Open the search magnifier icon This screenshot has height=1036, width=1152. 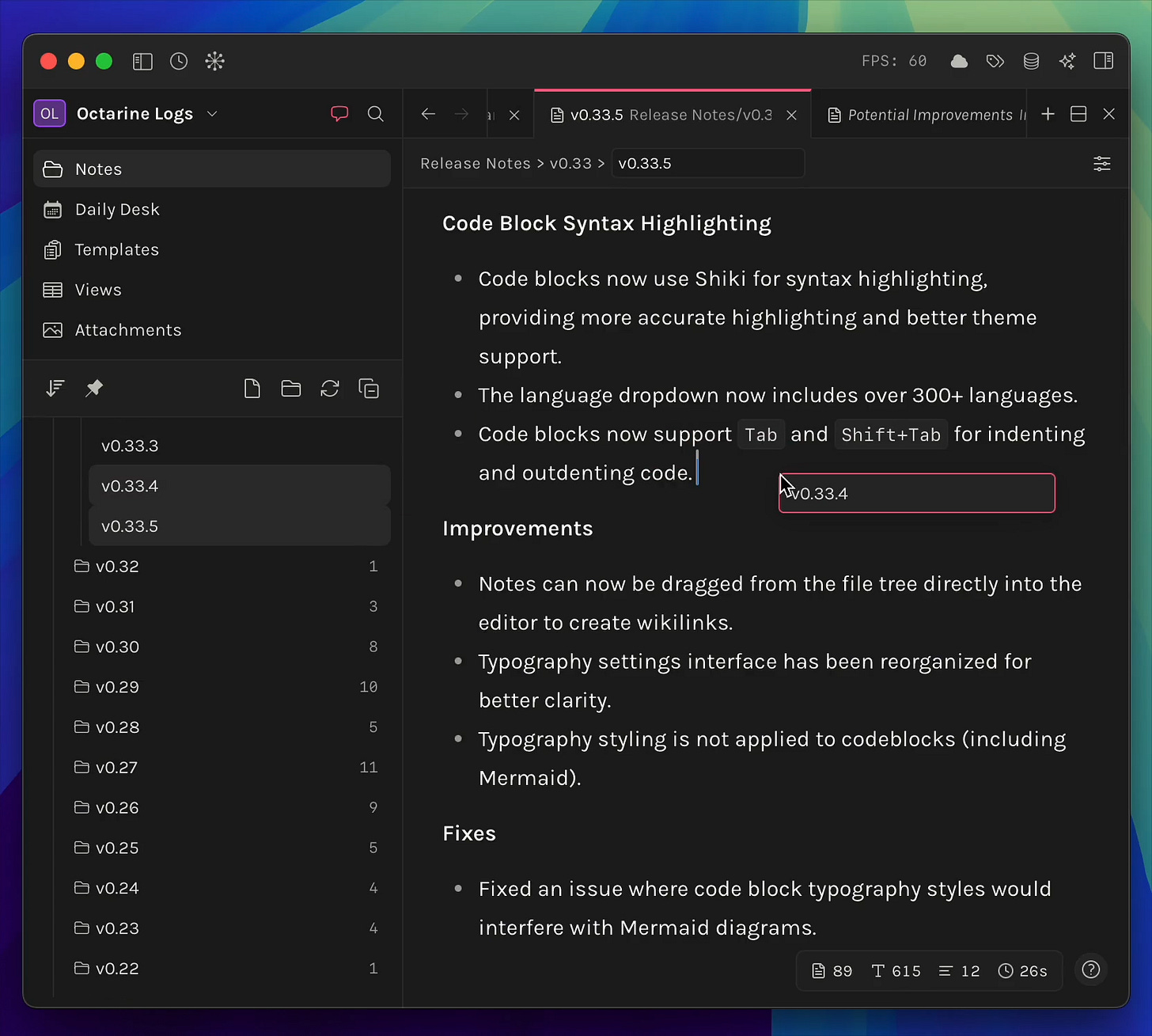(376, 114)
